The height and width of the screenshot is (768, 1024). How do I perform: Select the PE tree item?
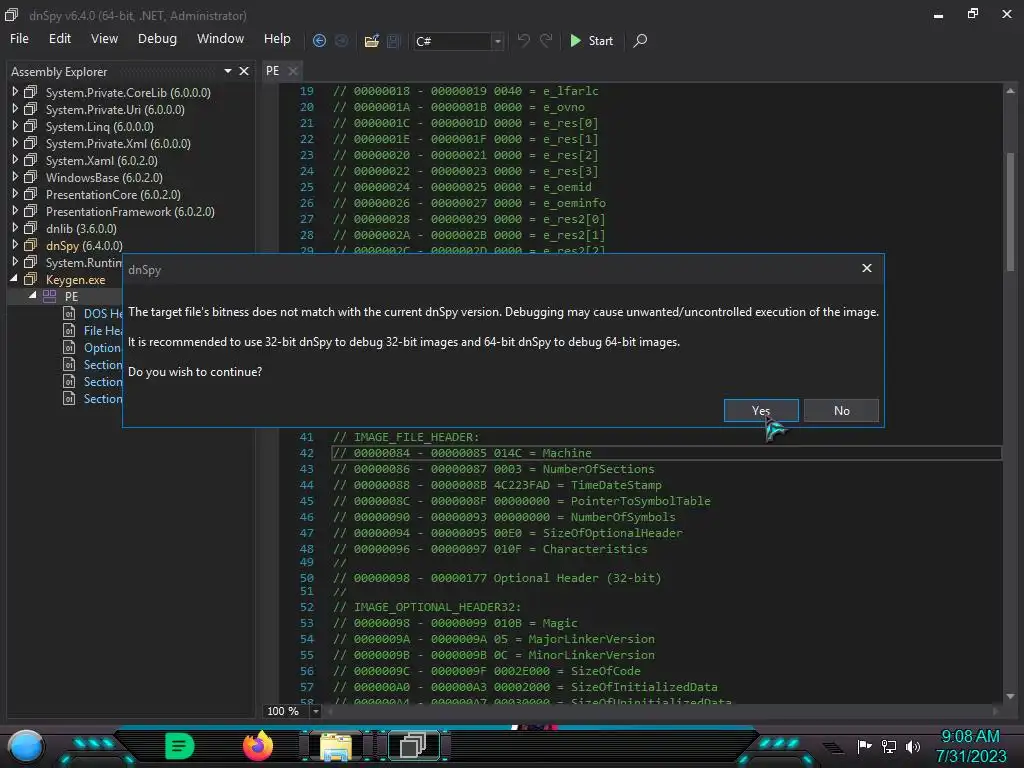(x=71, y=296)
